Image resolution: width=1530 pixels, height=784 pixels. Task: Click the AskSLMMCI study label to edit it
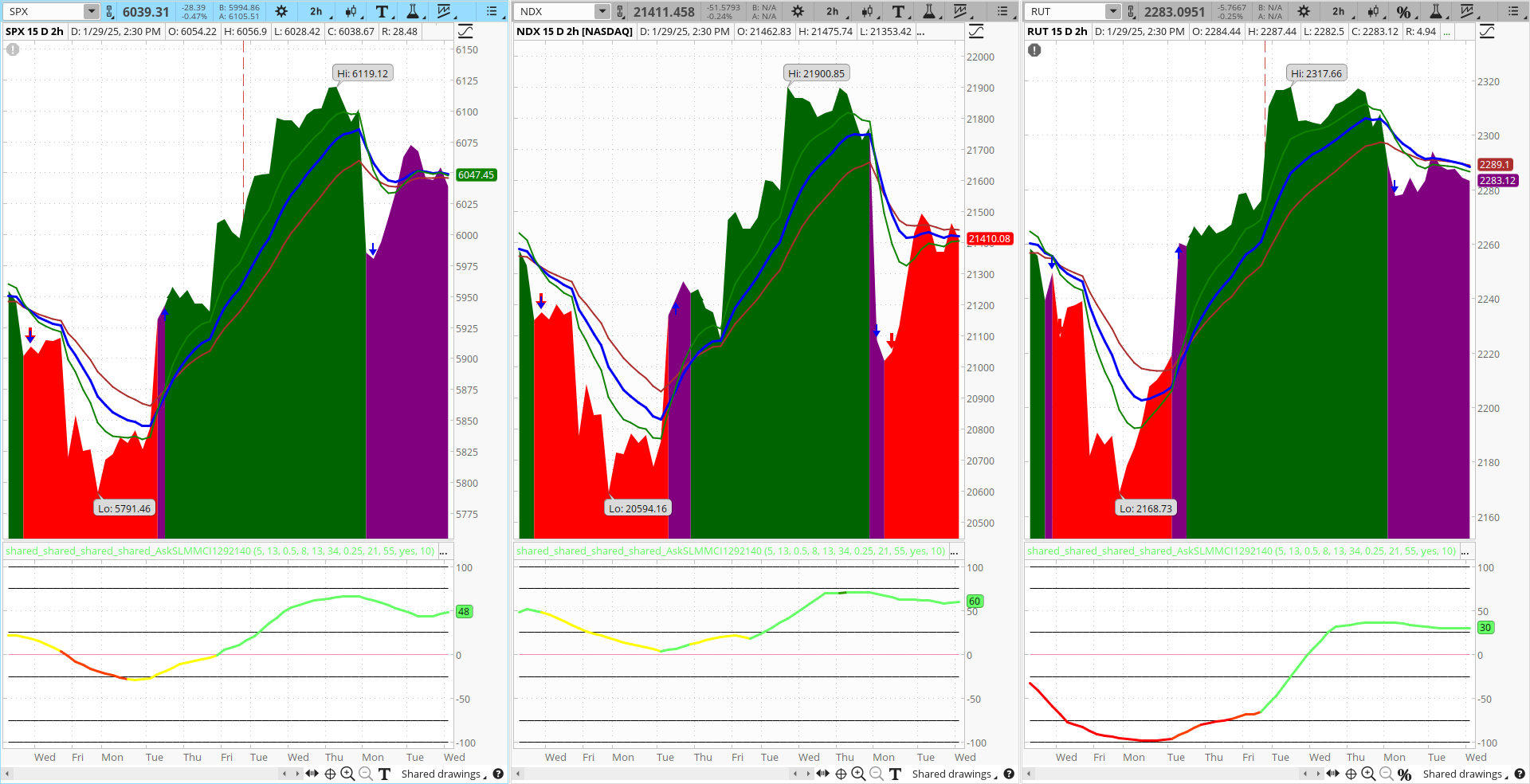pyautogui.click(x=219, y=550)
